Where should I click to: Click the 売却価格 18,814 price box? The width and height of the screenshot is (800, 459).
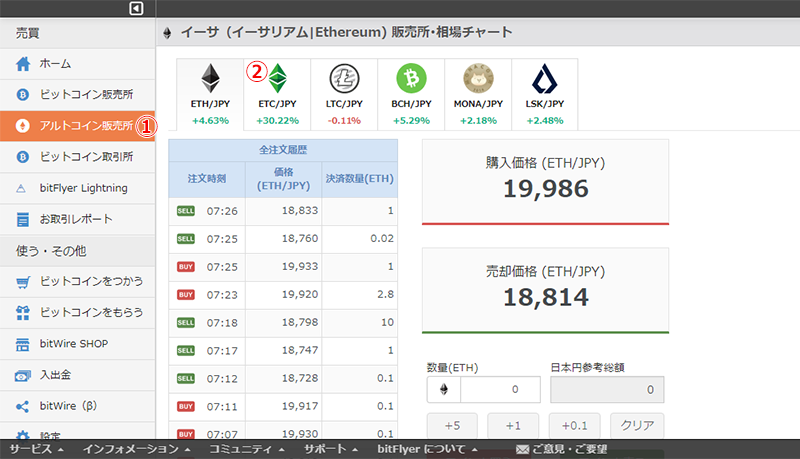coord(545,291)
